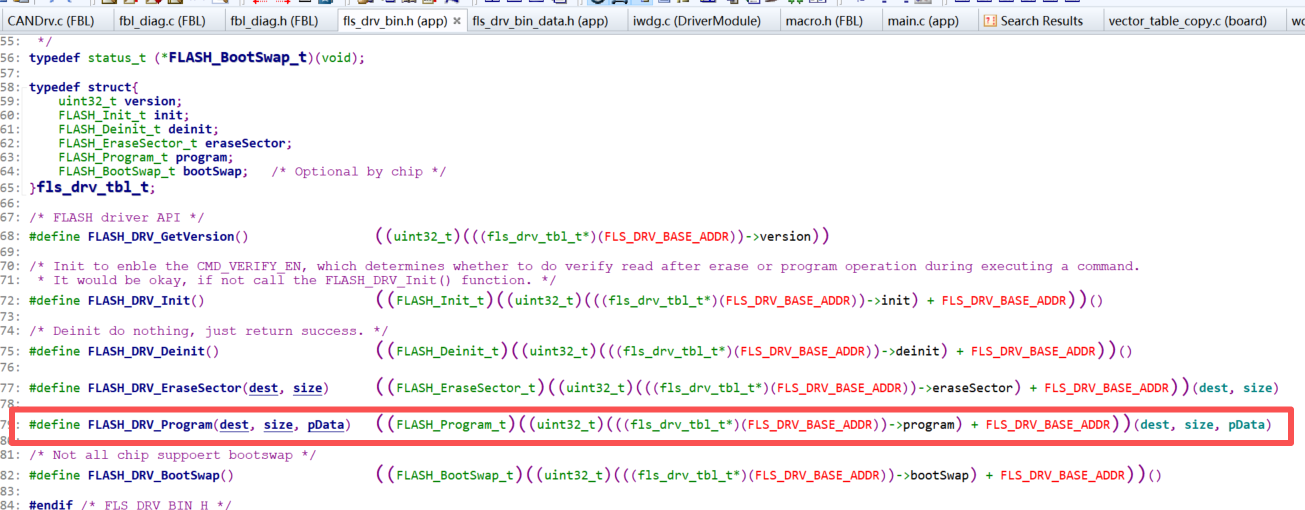1305x510 pixels.
Task: Click the Search Results tab icon
Action: [989, 20]
